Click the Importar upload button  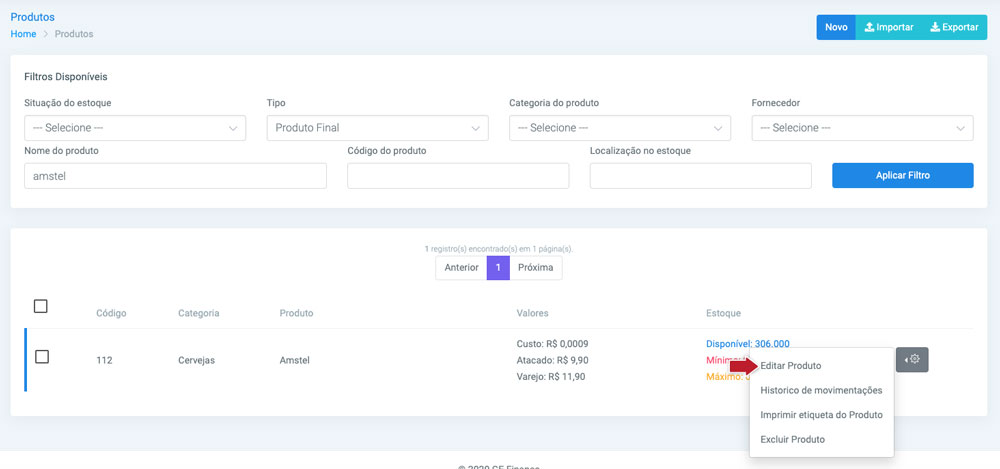(889, 27)
